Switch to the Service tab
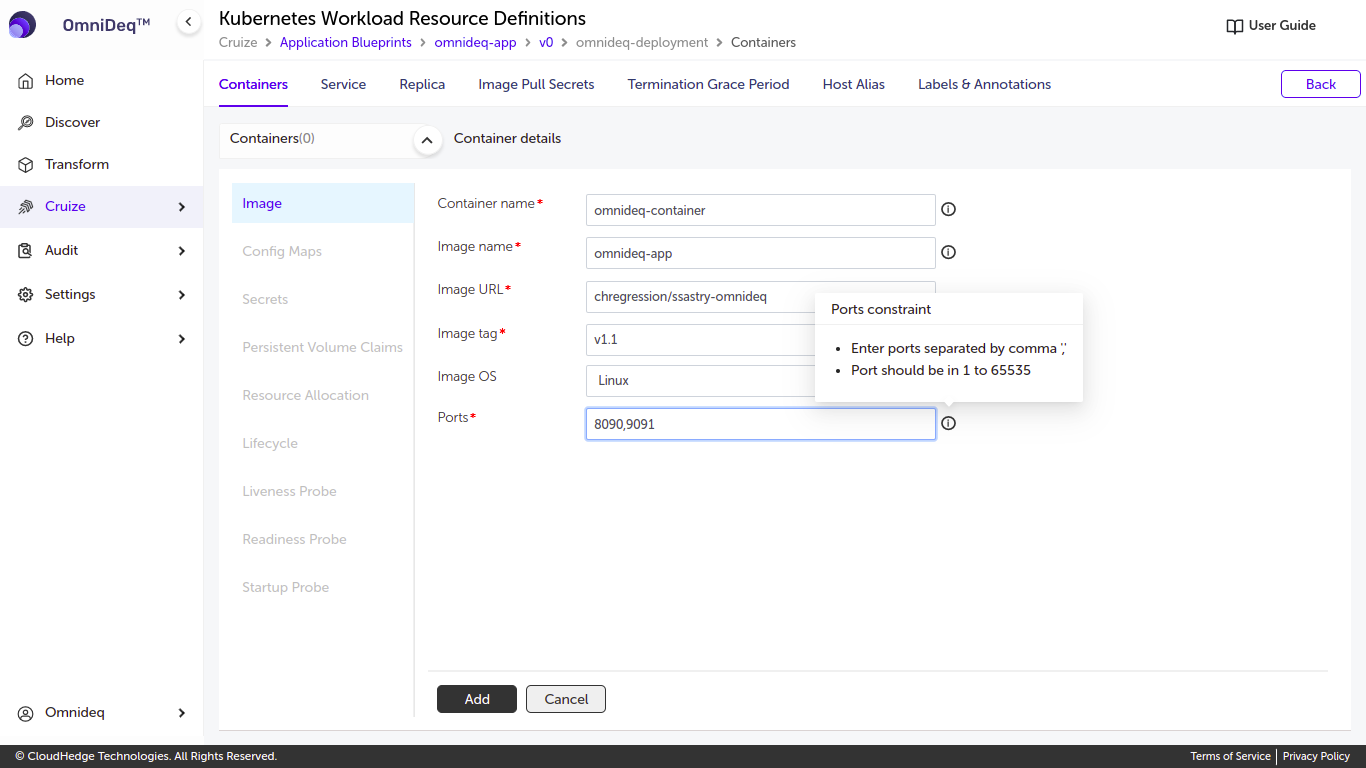Screen dimensions: 1366x768 click(343, 85)
